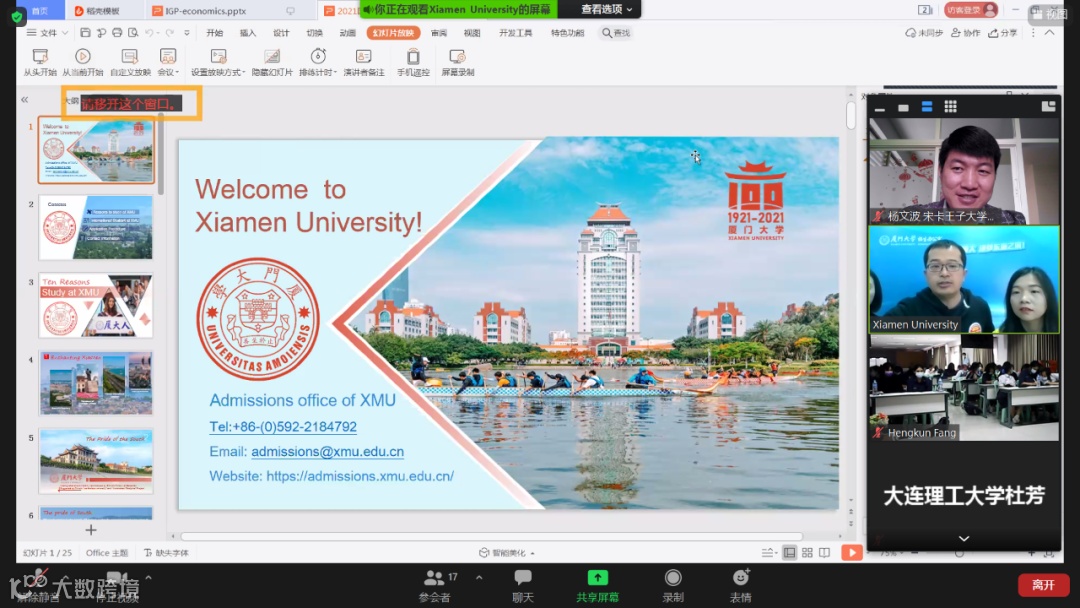Click the Tel:+86-(0)592-2184792 link
The width and height of the screenshot is (1080, 608).
coord(283,427)
